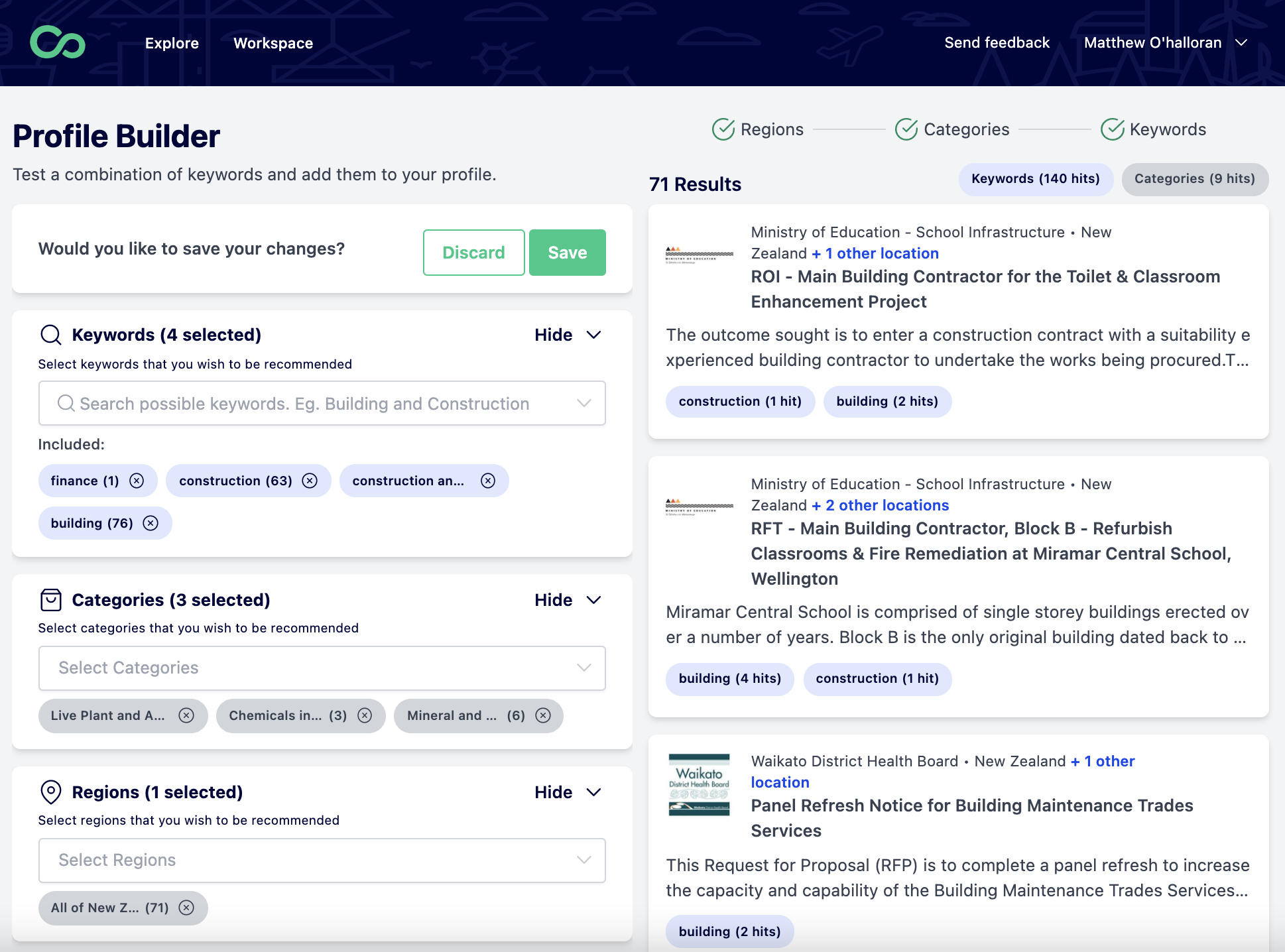
Task: Focus the keyword search input field
Action: 322,403
